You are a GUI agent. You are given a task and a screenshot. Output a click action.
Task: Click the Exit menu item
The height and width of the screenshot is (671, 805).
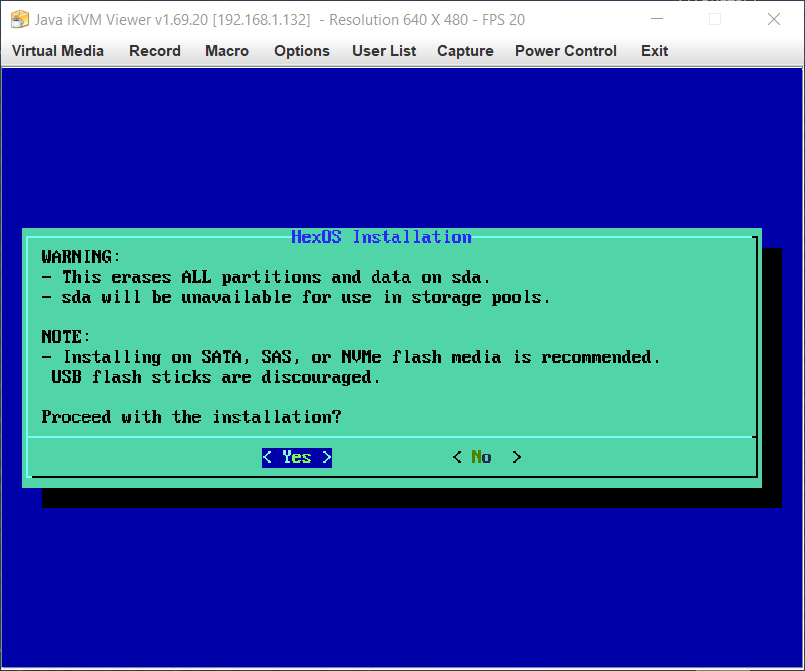click(655, 51)
